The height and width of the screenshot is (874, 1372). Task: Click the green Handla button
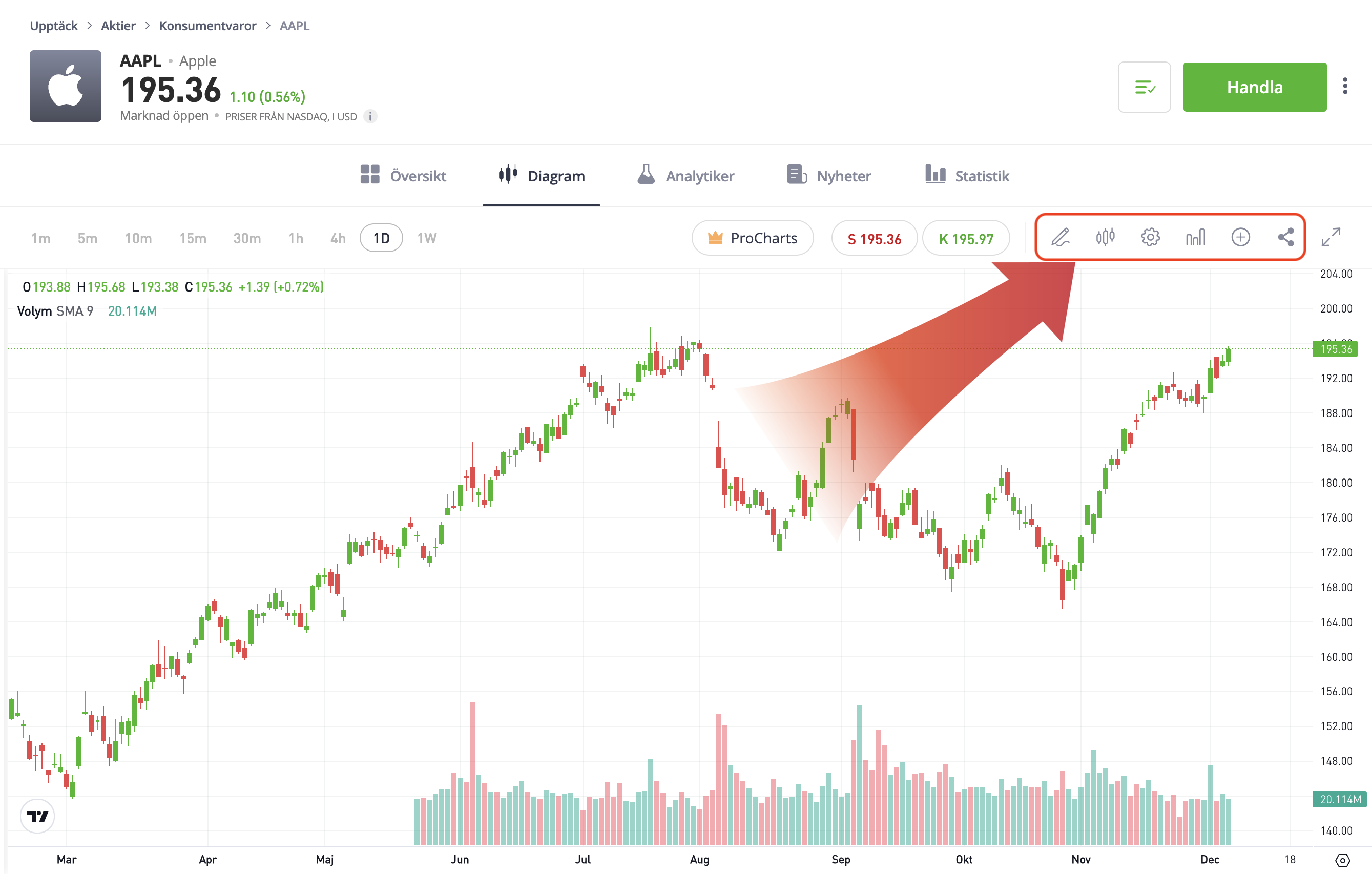point(1254,87)
